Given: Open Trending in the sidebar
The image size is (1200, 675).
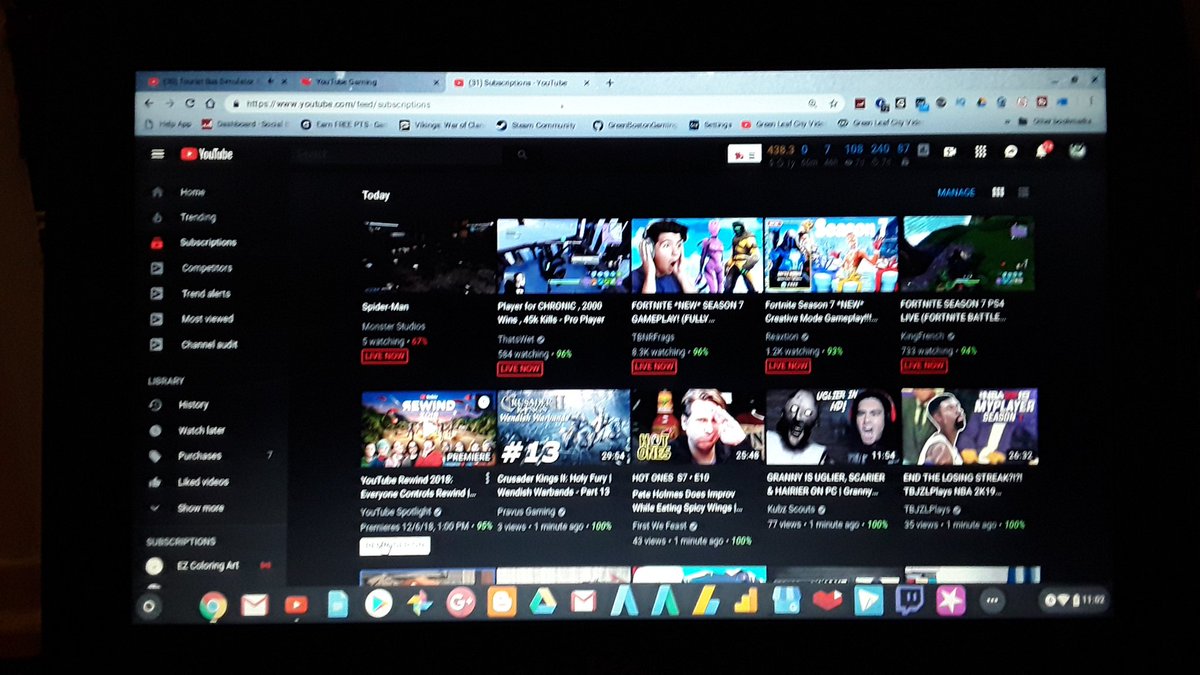Looking at the screenshot, I should [x=183, y=217].
